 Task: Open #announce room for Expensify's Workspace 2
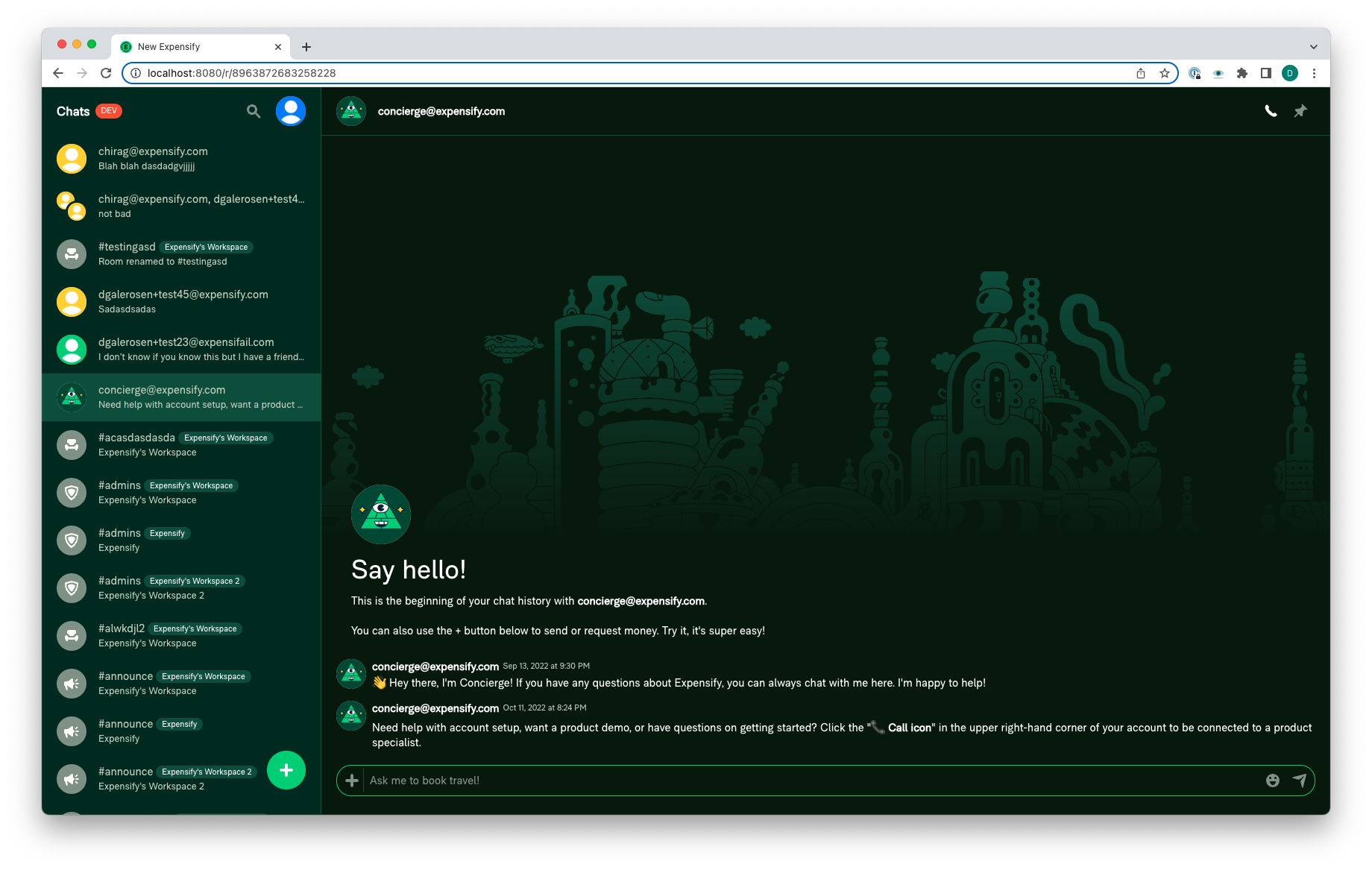tap(181, 779)
